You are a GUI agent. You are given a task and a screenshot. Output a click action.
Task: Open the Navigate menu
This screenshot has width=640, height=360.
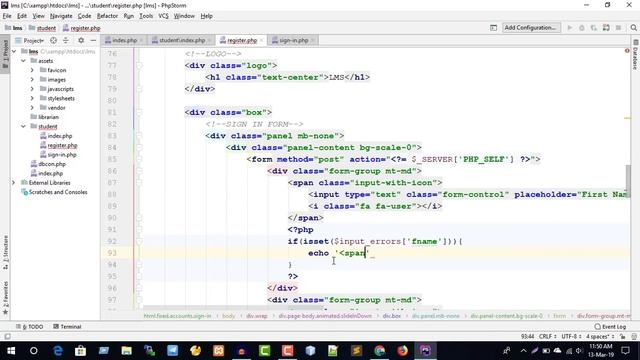61,16
